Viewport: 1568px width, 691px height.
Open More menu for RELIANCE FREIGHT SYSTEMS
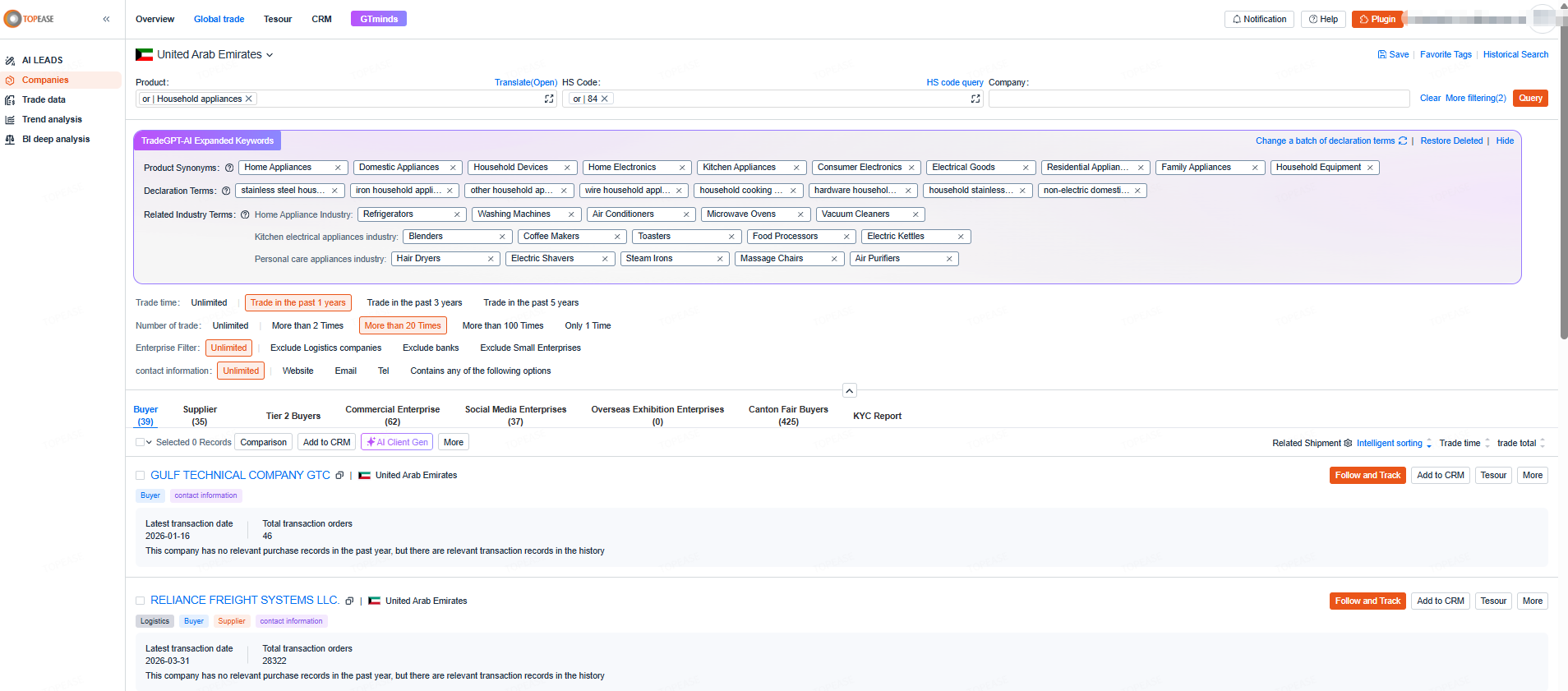point(1533,601)
